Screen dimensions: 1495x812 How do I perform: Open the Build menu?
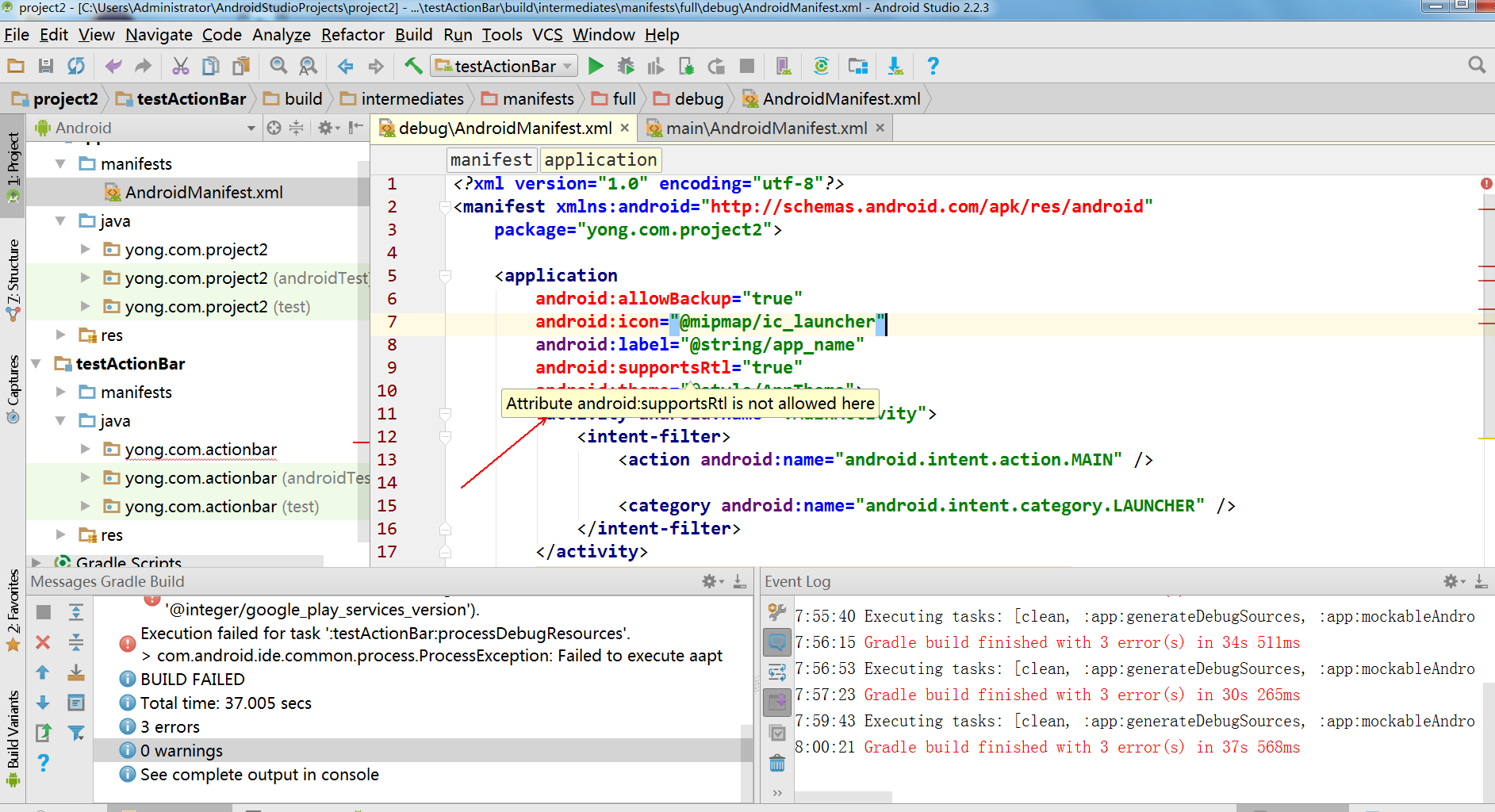[x=413, y=35]
